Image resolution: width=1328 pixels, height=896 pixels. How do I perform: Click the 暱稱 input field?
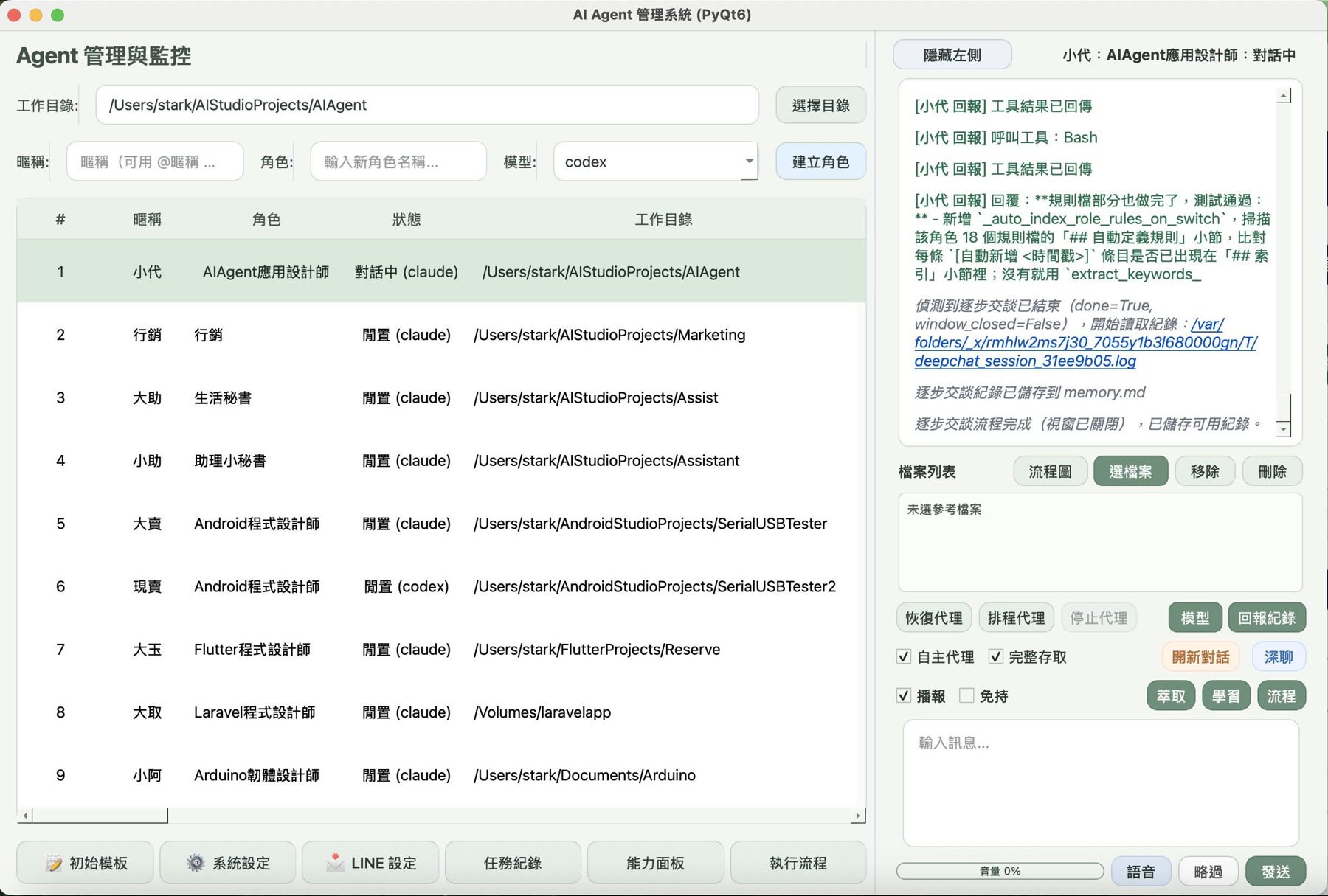coord(155,162)
